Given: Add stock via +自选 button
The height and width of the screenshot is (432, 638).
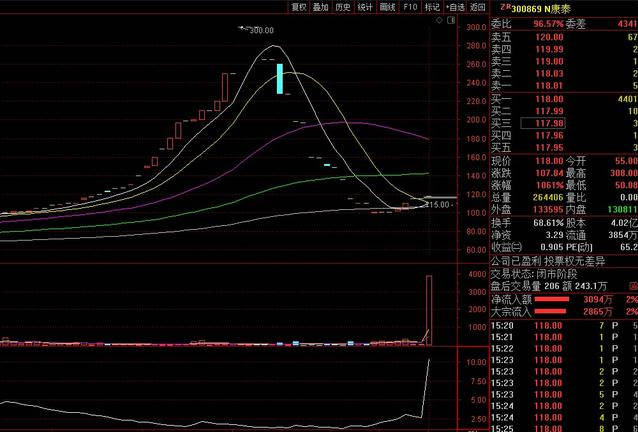Looking at the screenshot, I should click(455, 7).
